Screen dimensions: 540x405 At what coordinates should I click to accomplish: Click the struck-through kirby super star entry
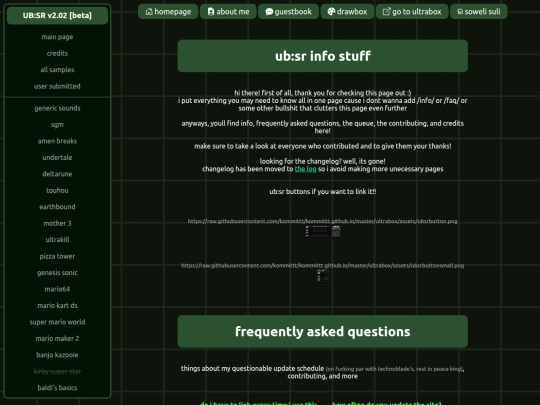57,371
